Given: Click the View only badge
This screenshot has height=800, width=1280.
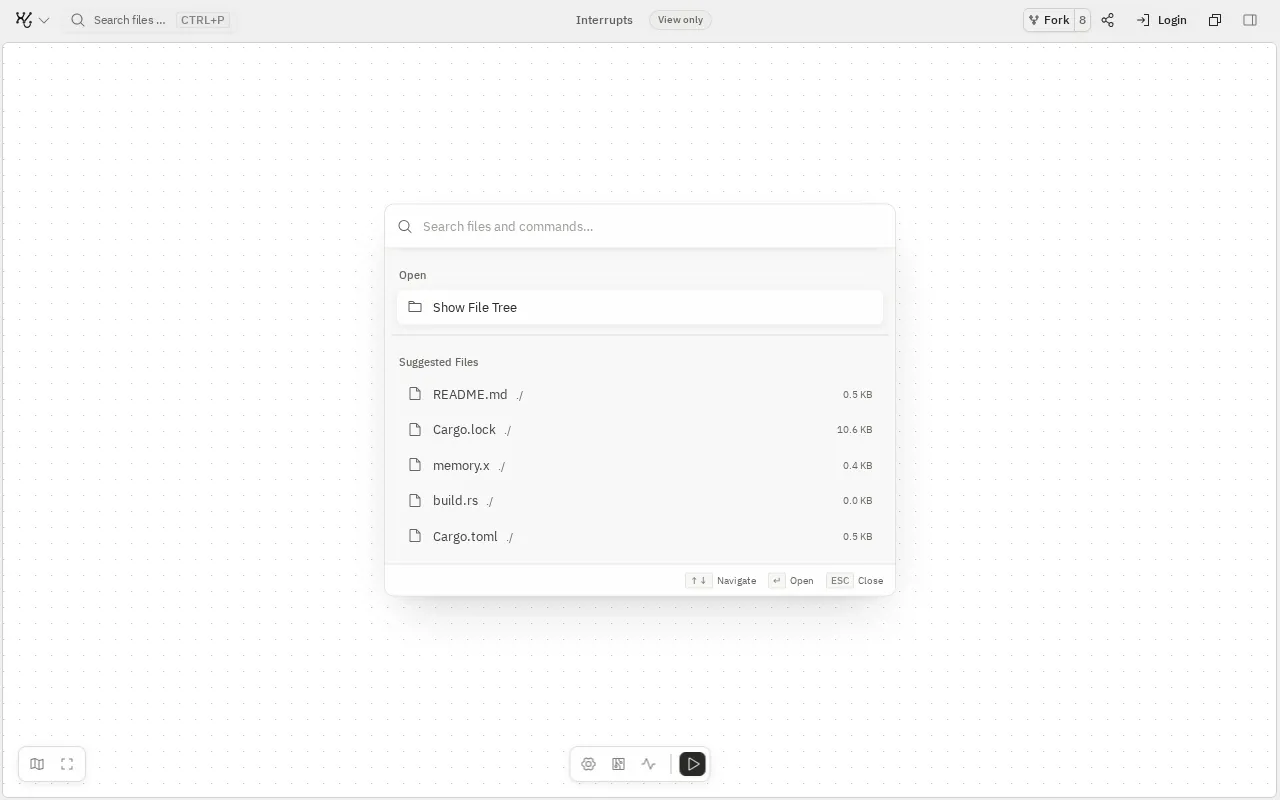Looking at the screenshot, I should click(x=680, y=20).
